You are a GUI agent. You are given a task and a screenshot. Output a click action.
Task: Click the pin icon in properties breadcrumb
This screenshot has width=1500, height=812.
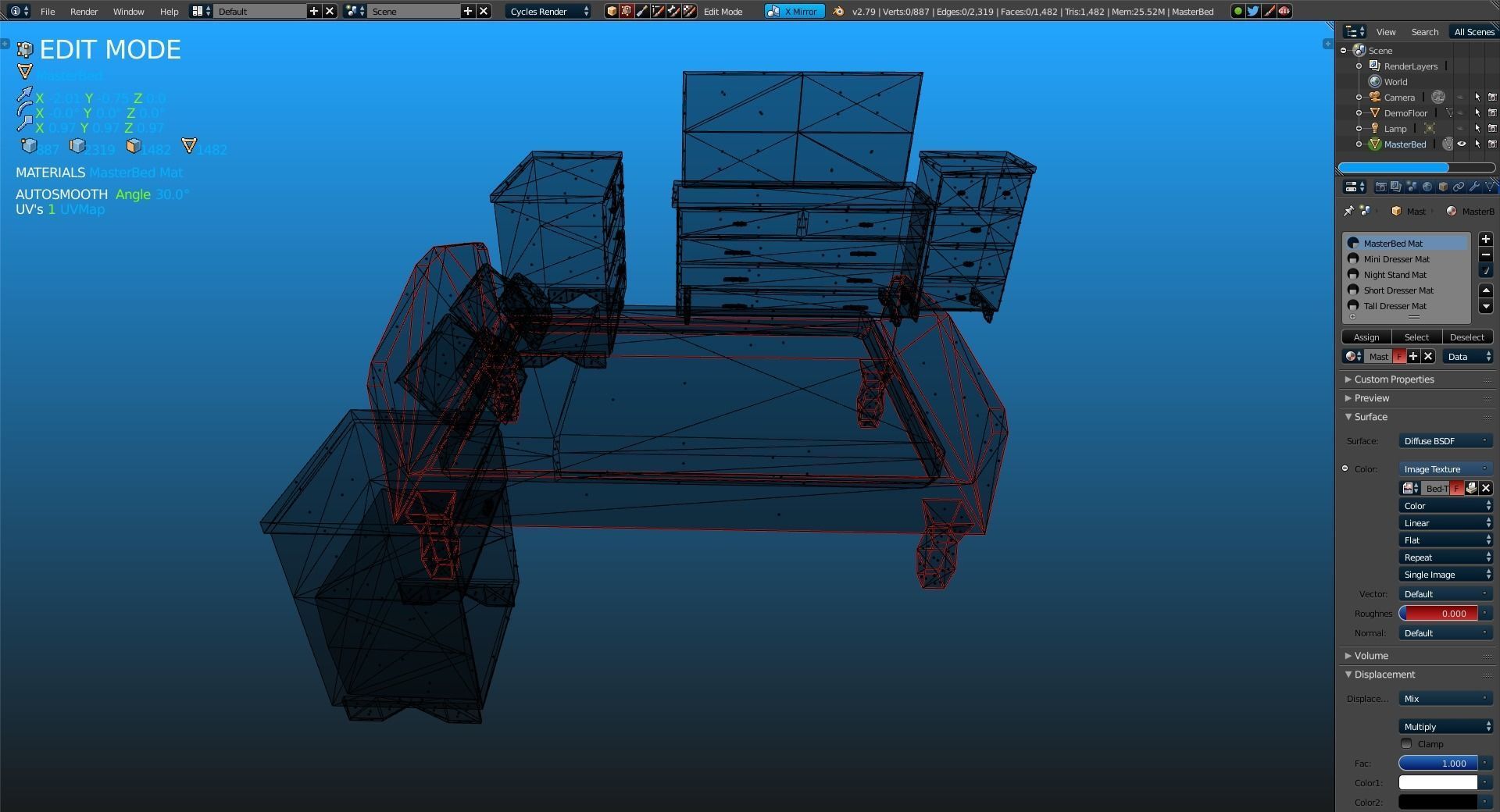1348,212
